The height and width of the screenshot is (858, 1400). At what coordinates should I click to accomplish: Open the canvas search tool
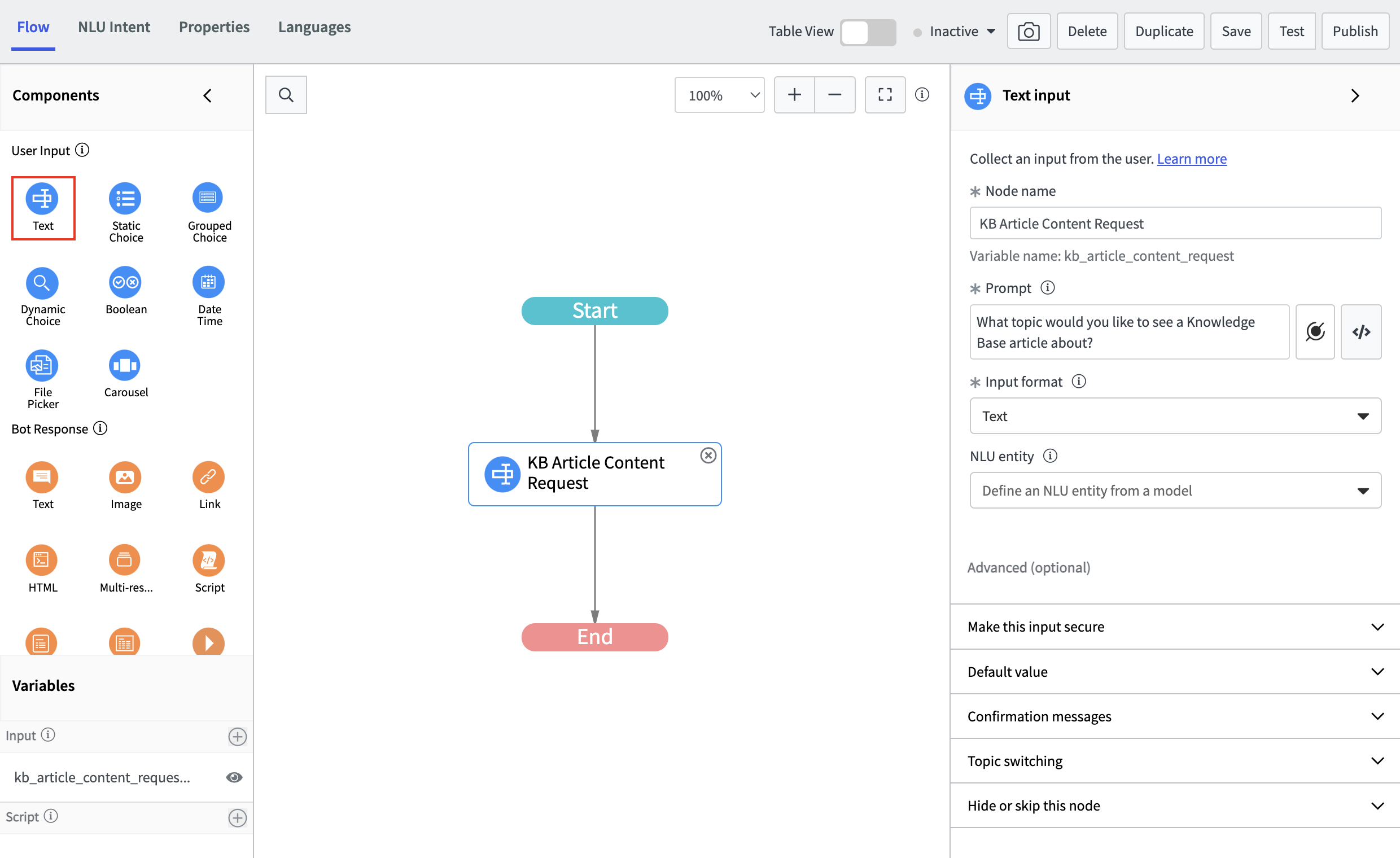point(286,95)
